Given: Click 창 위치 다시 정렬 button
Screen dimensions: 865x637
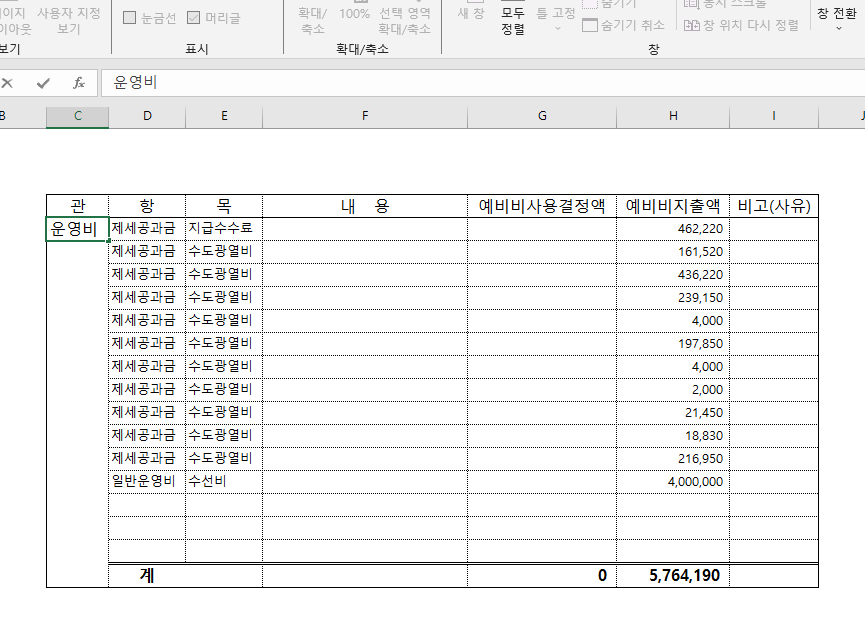Looking at the screenshot, I should click(x=741, y=25).
